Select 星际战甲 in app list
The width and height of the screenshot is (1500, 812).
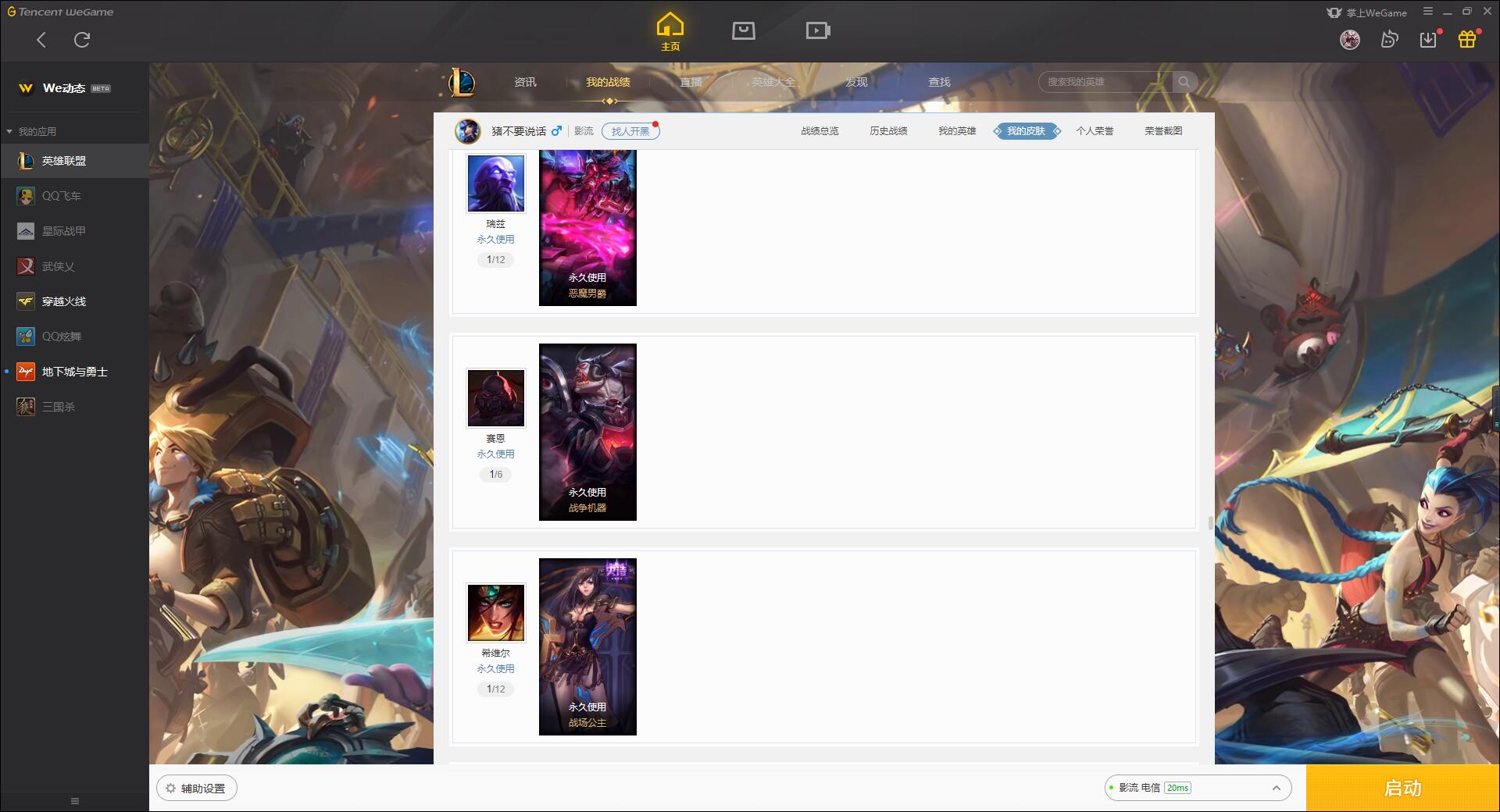[74, 231]
